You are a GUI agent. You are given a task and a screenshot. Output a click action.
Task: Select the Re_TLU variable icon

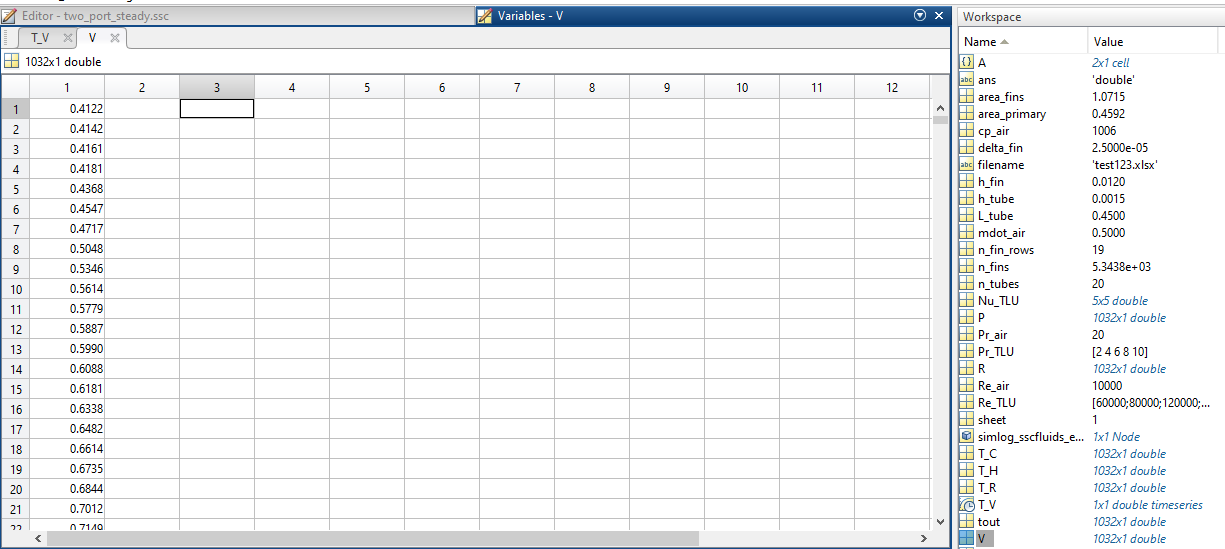click(x=966, y=402)
